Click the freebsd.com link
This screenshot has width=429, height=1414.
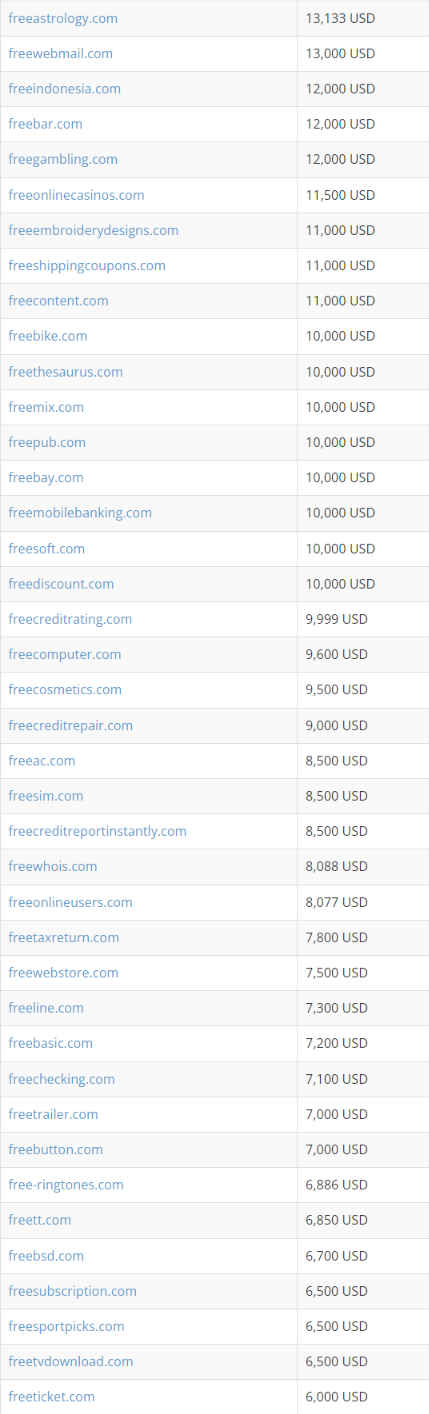coord(46,1255)
